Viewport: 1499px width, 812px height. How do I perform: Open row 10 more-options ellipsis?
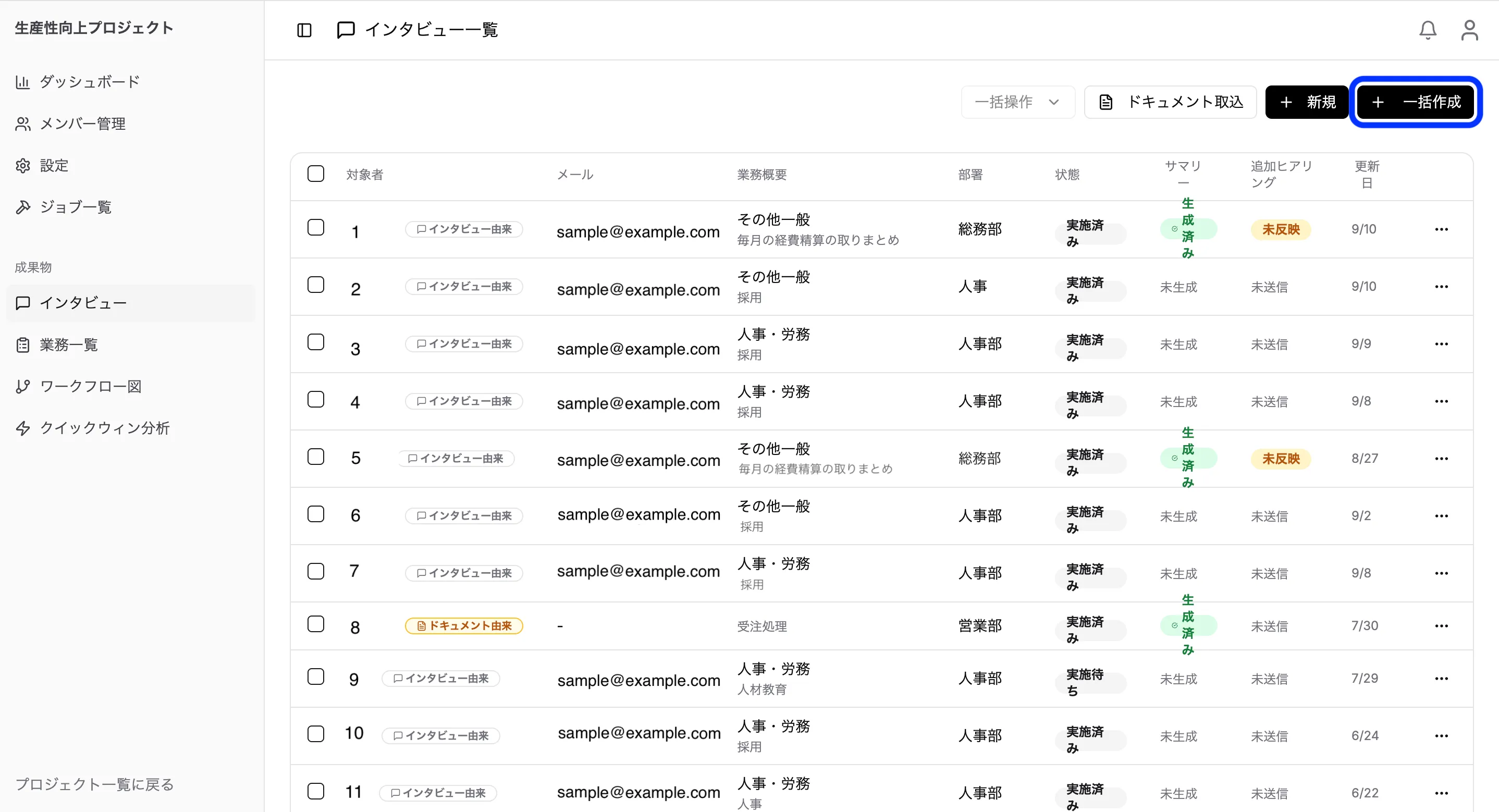[1441, 736]
